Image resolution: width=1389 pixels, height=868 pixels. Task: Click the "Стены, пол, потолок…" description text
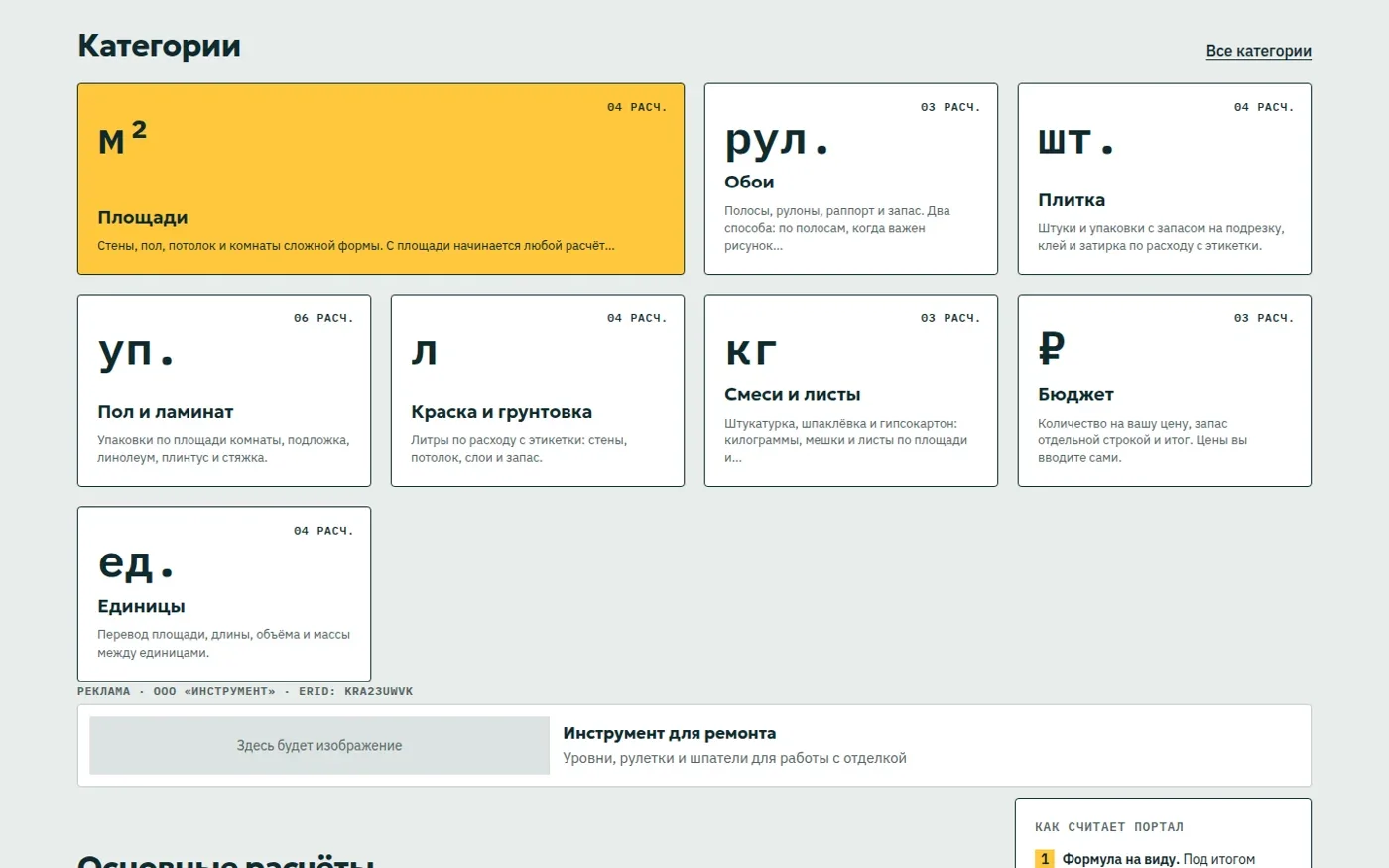click(x=356, y=245)
